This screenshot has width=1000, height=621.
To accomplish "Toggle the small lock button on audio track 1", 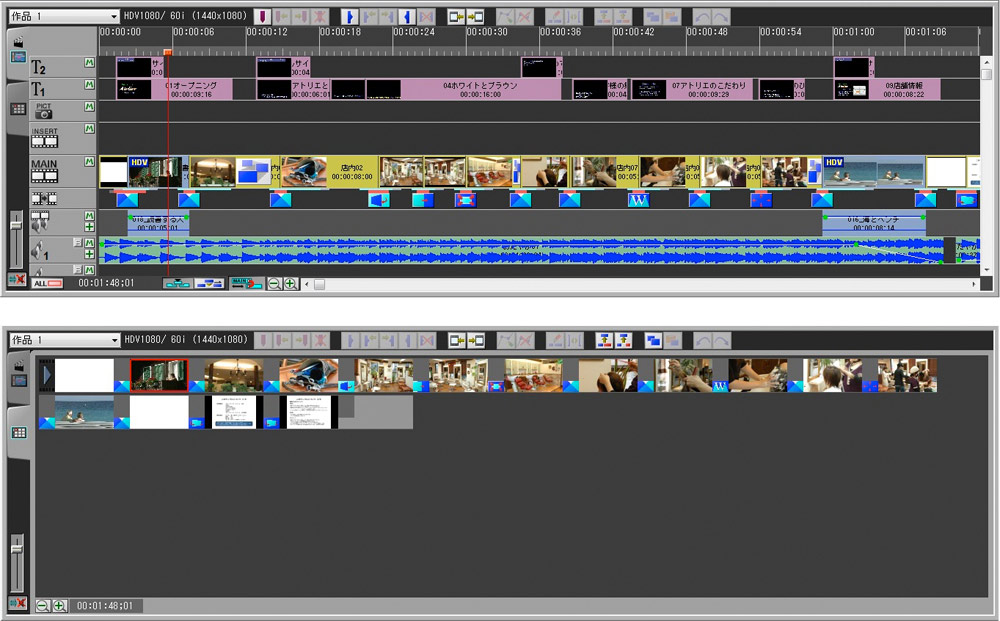I will click(78, 243).
